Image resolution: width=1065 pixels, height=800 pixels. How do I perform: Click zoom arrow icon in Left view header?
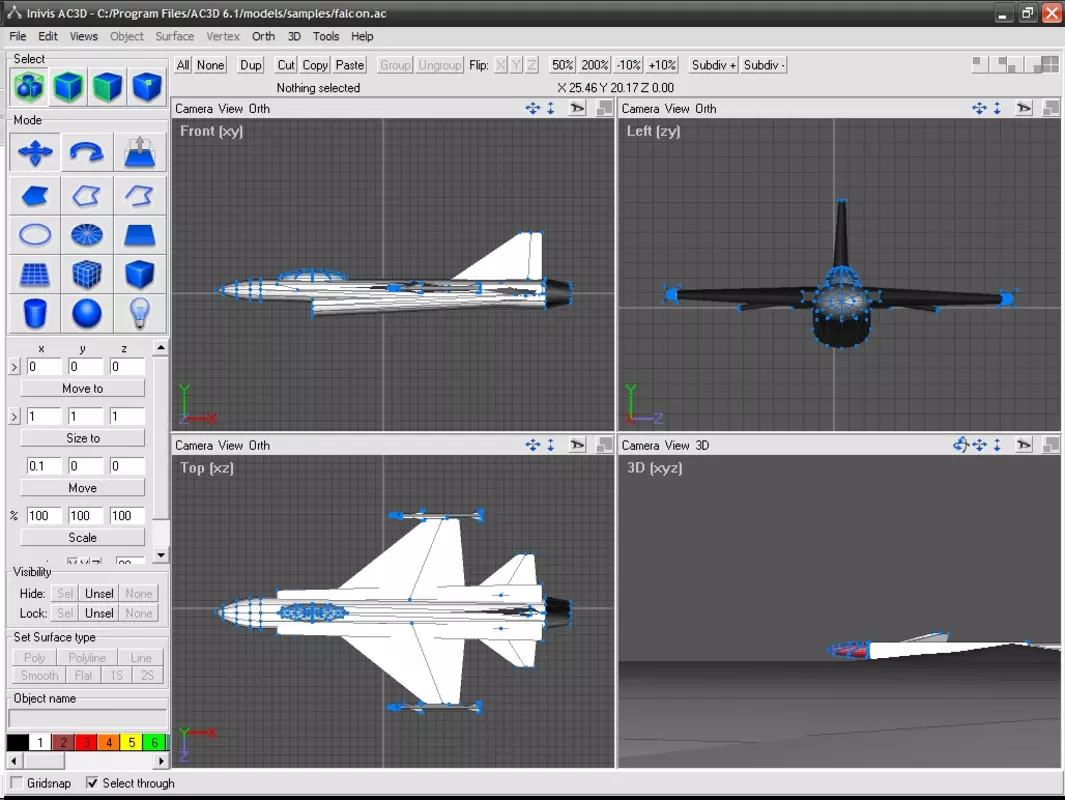click(997, 108)
